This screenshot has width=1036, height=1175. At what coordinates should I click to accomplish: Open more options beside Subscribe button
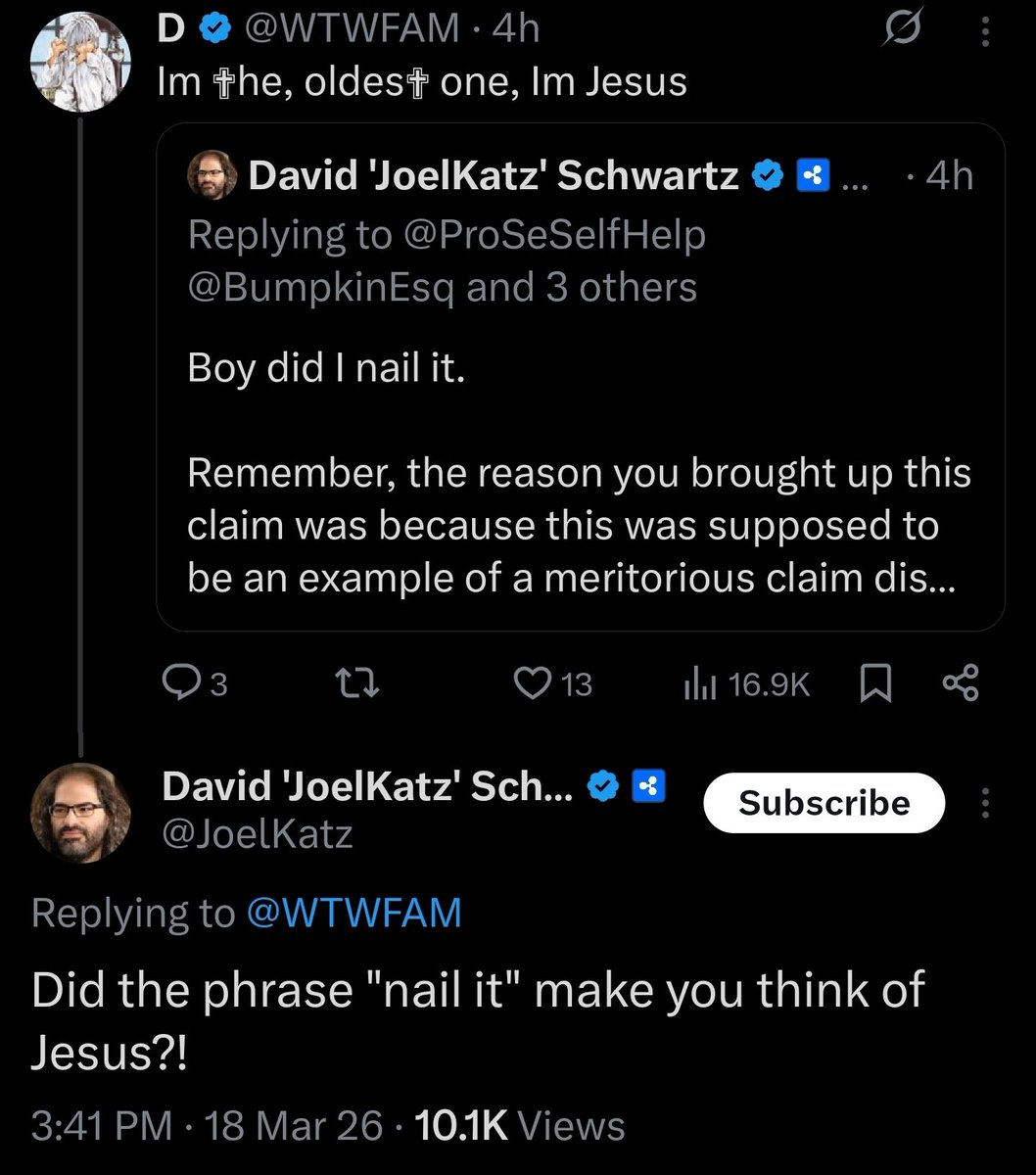coord(985,803)
